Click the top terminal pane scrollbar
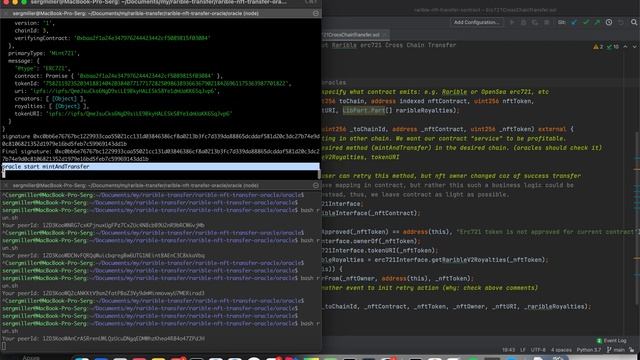 319,174
